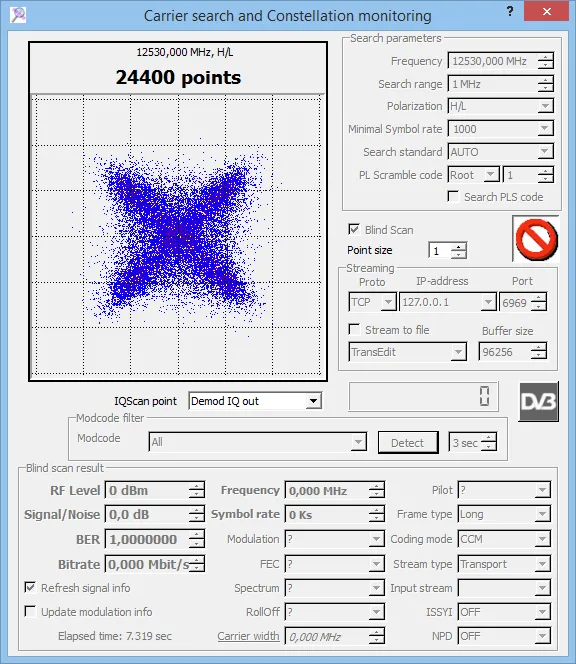Uncheck Refresh signal info

tap(30, 587)
